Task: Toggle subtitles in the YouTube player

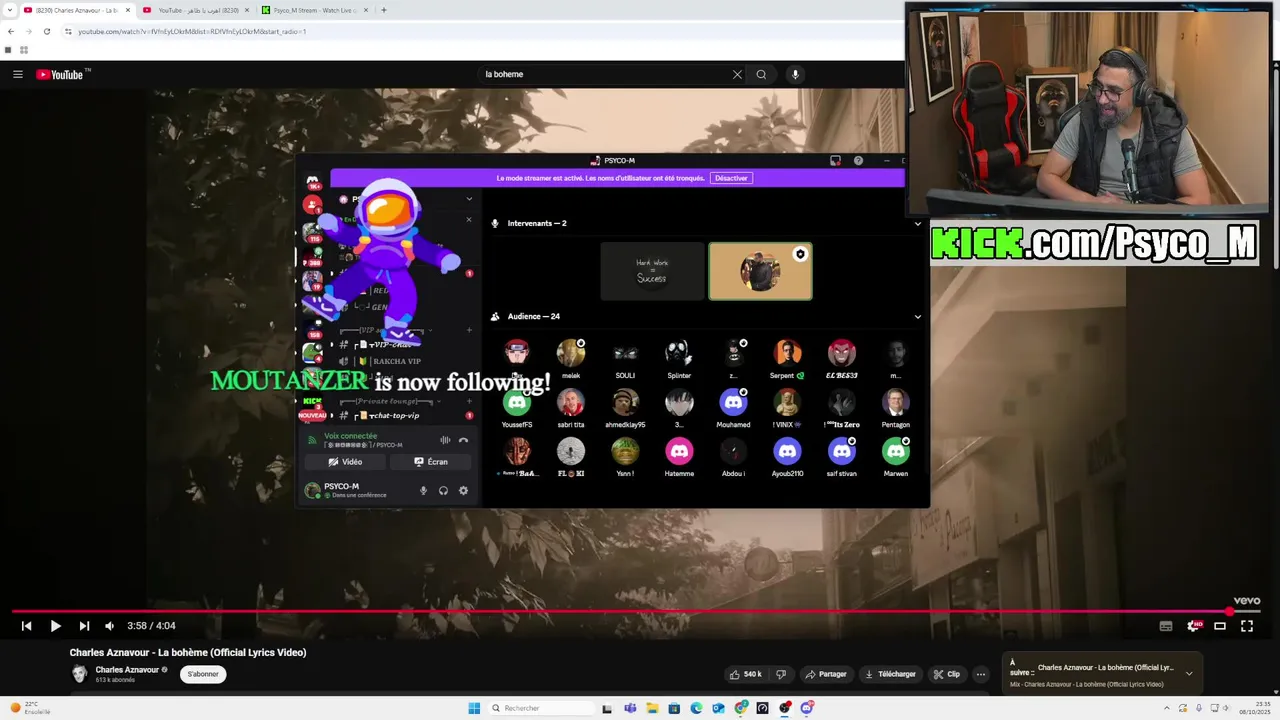Action: tap(1166, 626)
